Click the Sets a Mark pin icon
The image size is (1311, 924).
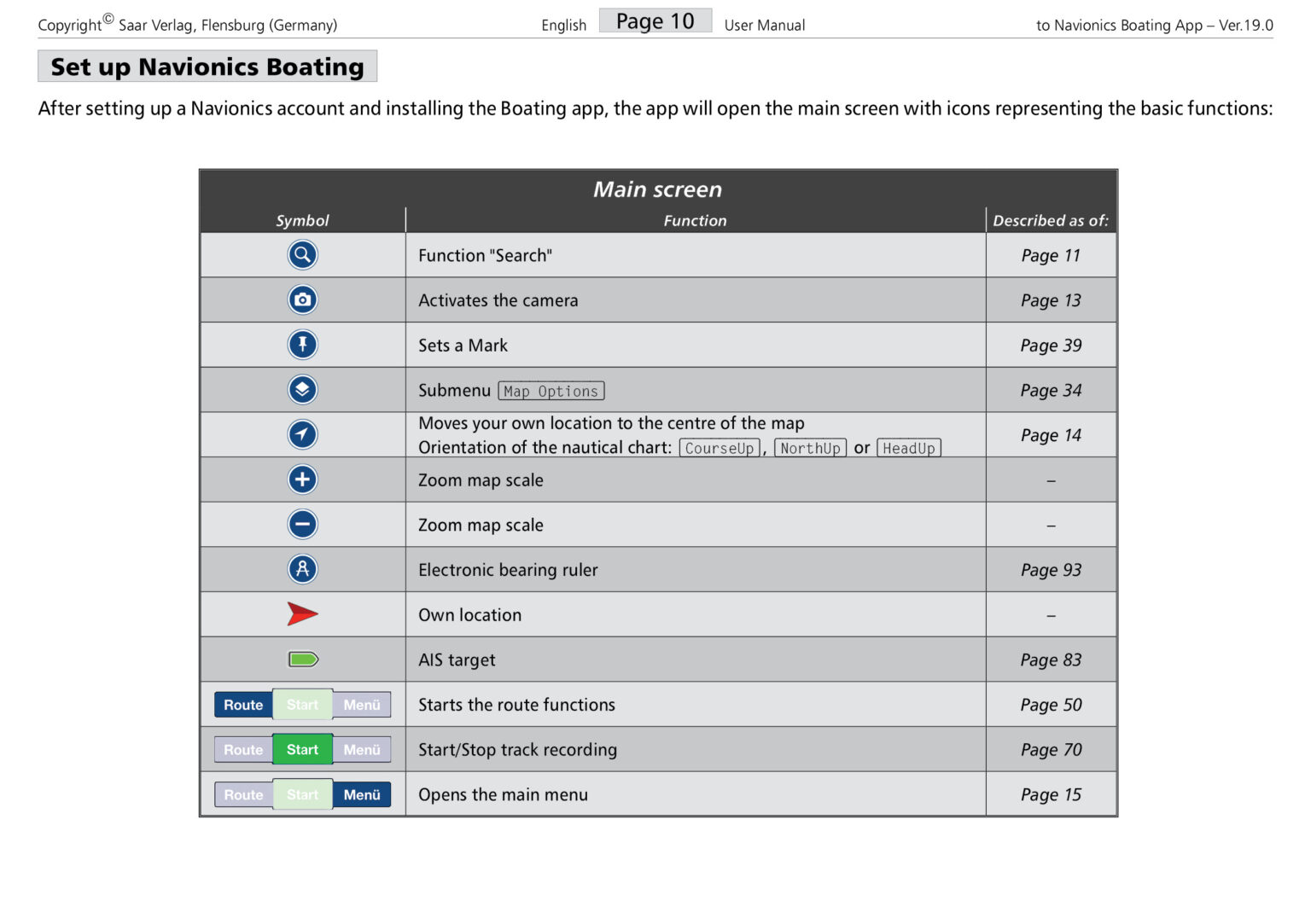[302, 345]
